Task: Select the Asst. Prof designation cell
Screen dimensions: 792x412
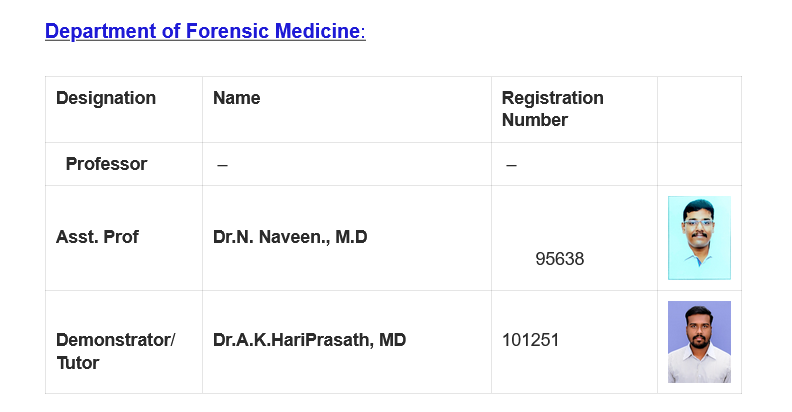Action: (97, 237)
